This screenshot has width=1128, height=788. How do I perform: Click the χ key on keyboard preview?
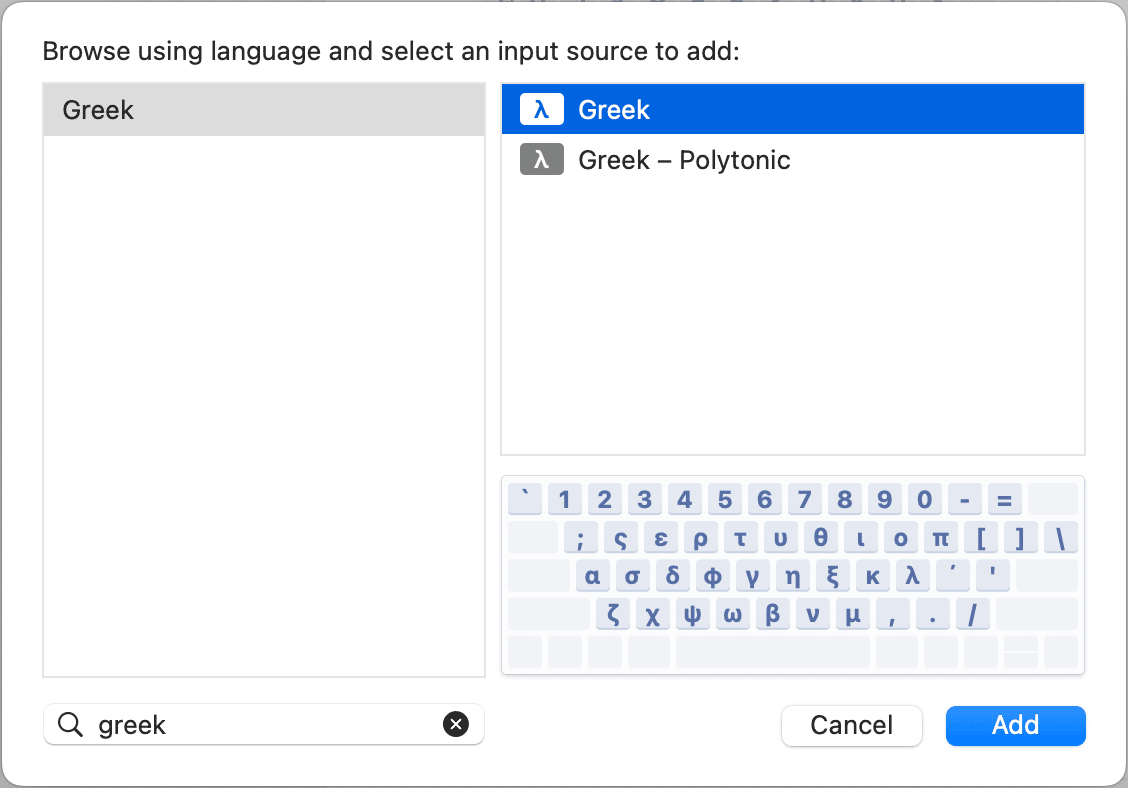pos(652,615)
